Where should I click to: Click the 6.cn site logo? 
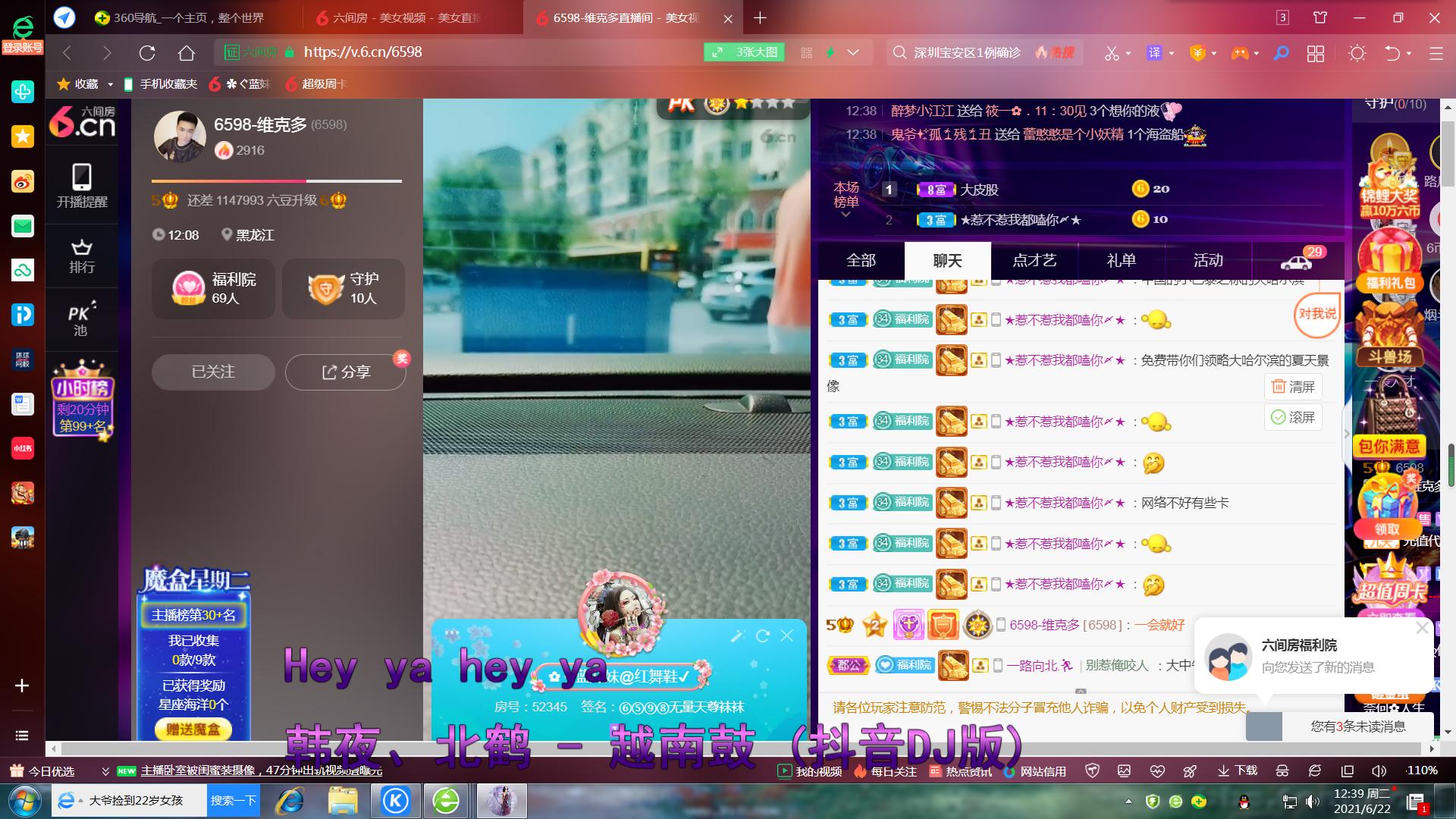82,121
